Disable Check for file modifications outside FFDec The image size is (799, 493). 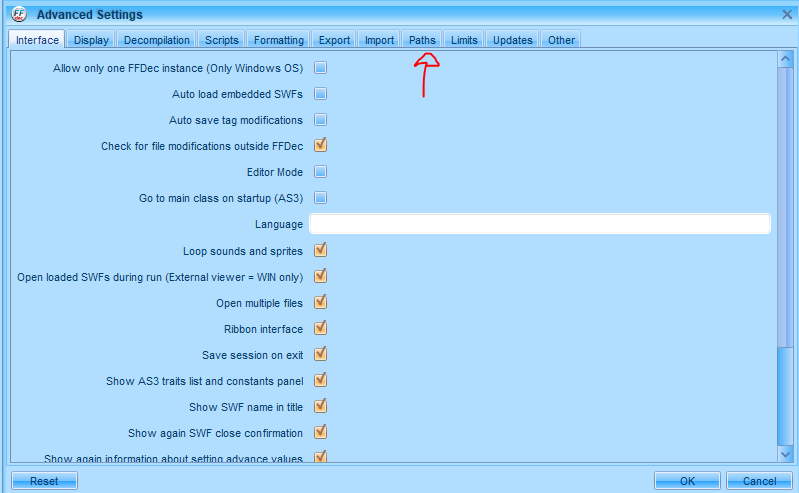(x=321, y=146)
